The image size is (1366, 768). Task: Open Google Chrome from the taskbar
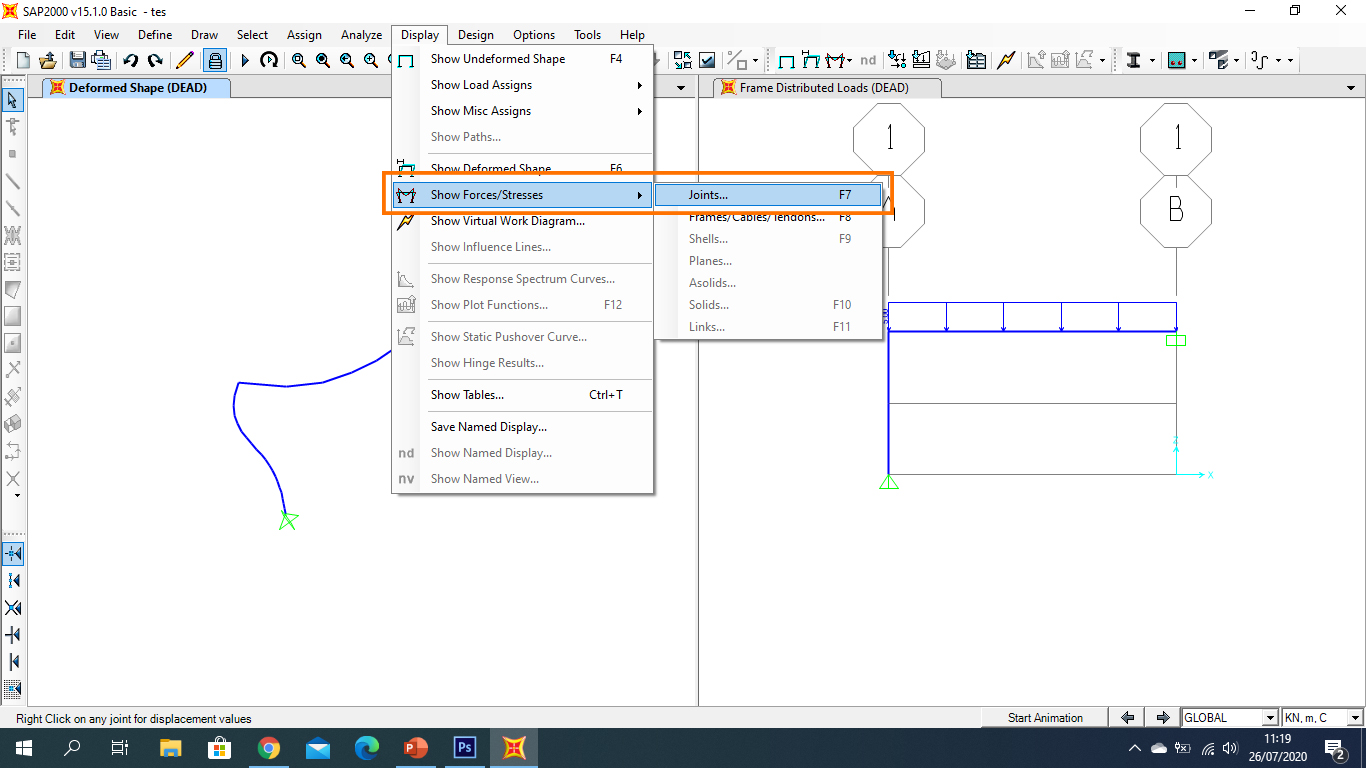point(268,747)
